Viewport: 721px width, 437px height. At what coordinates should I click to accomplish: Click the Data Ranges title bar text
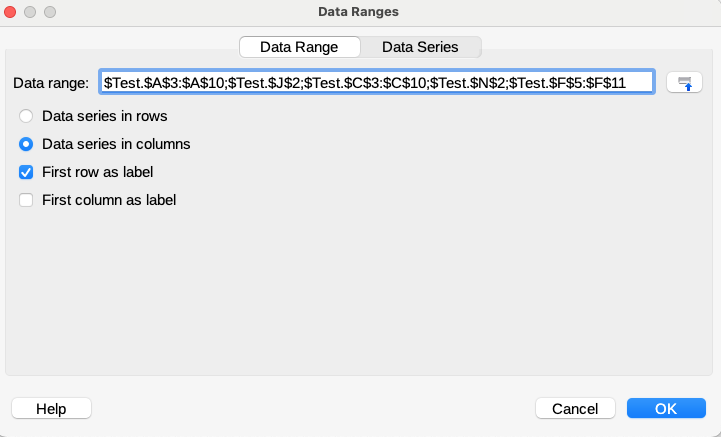tap(360, 12)
